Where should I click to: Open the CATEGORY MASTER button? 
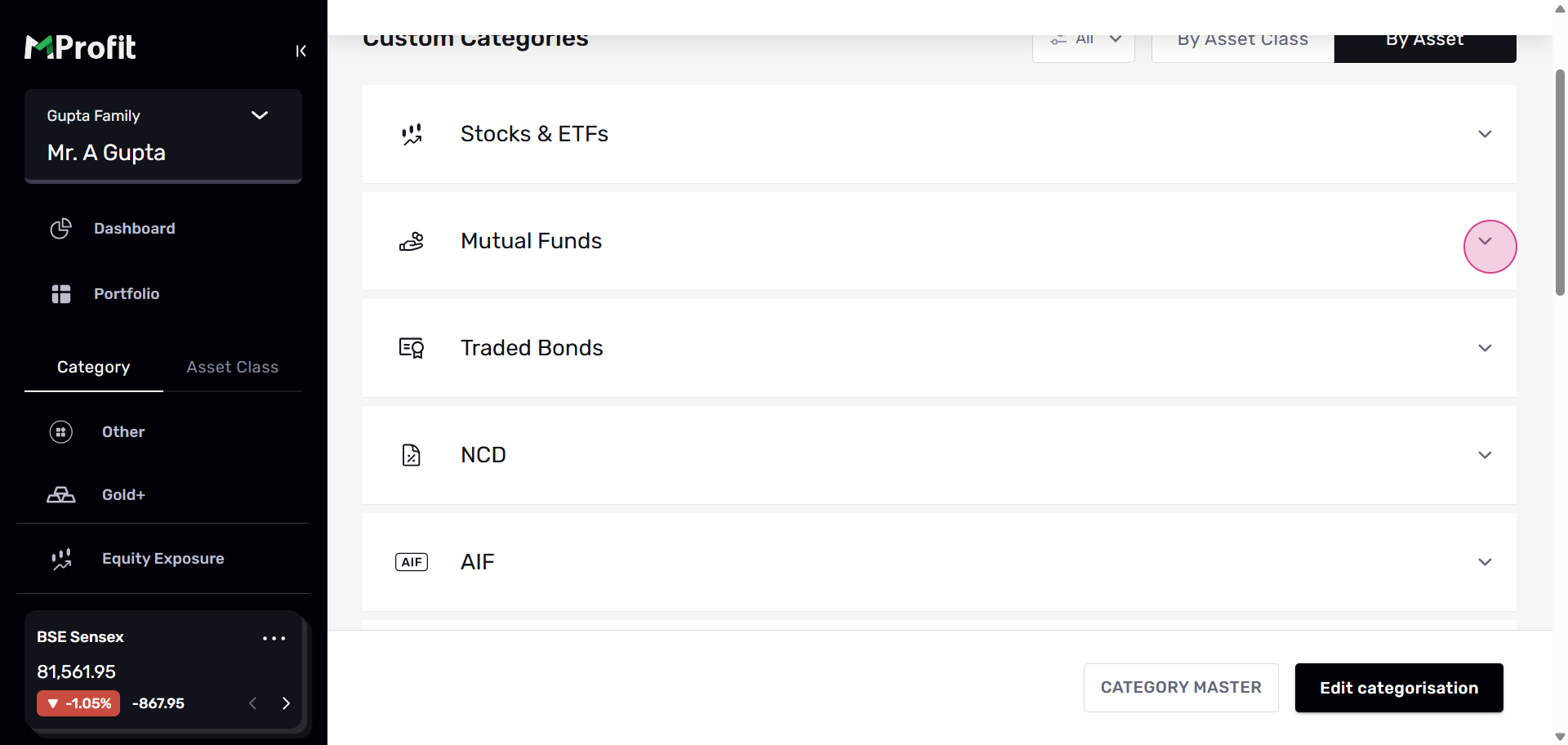pyautogui.click(x=1181, y=688)
